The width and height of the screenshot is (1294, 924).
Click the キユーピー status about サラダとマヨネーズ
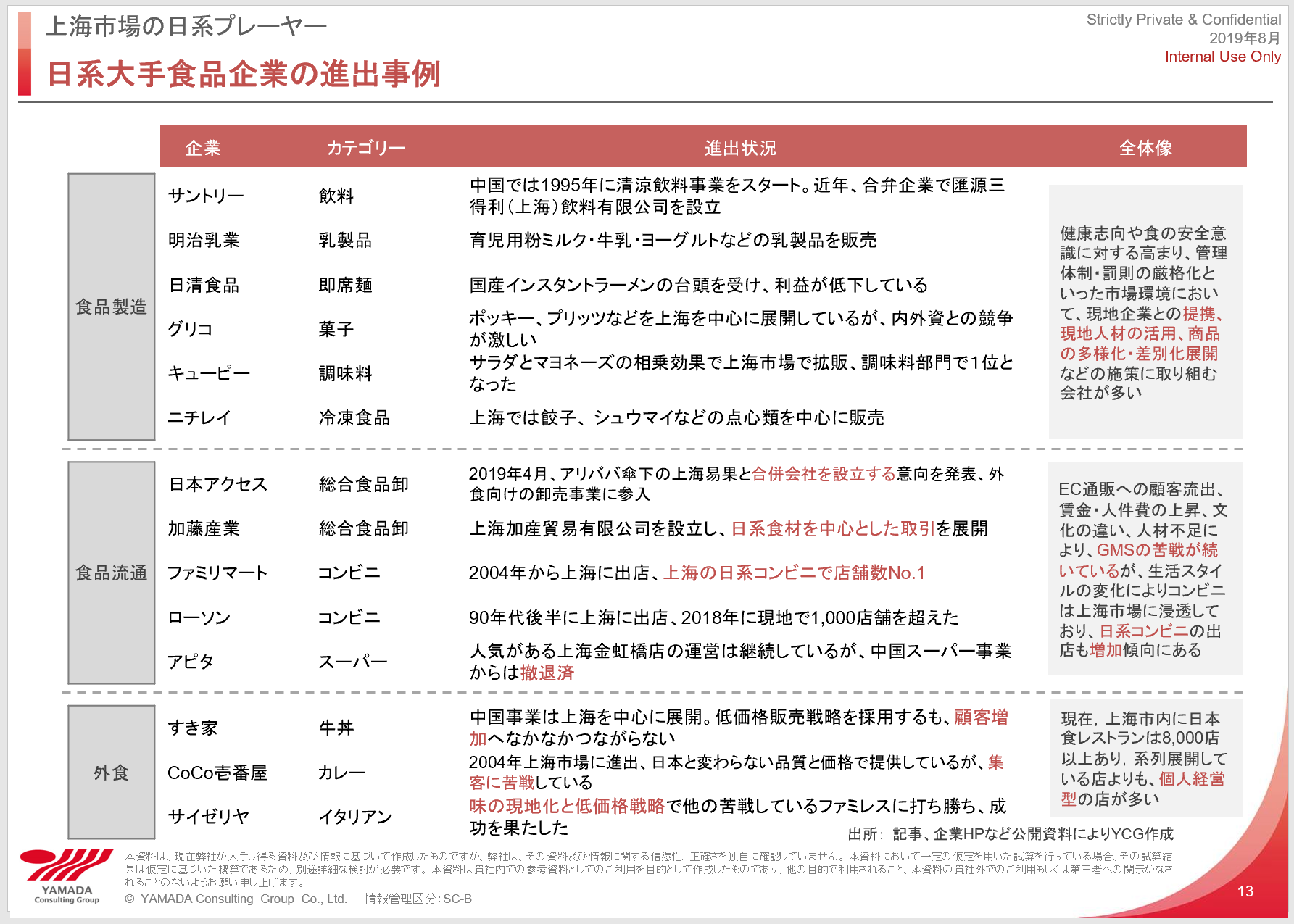coord(741,372)
